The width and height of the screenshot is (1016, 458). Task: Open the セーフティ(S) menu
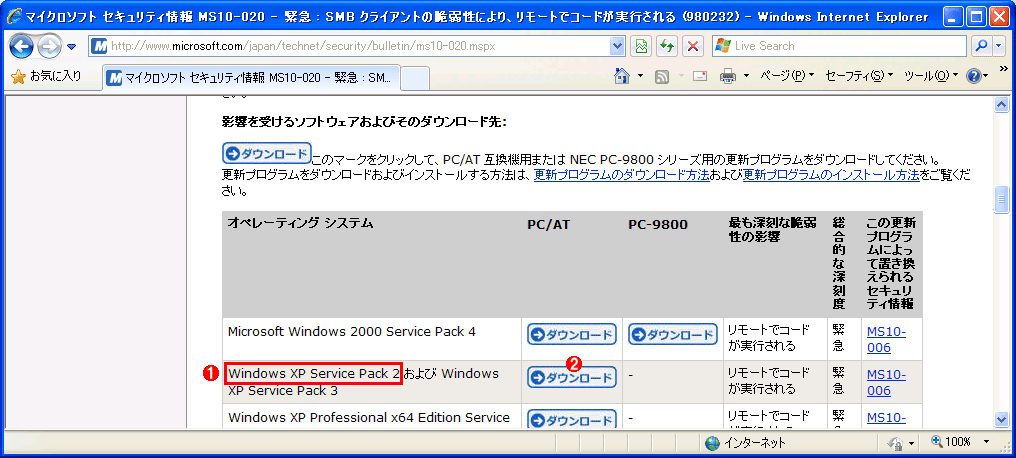(860, 76)
